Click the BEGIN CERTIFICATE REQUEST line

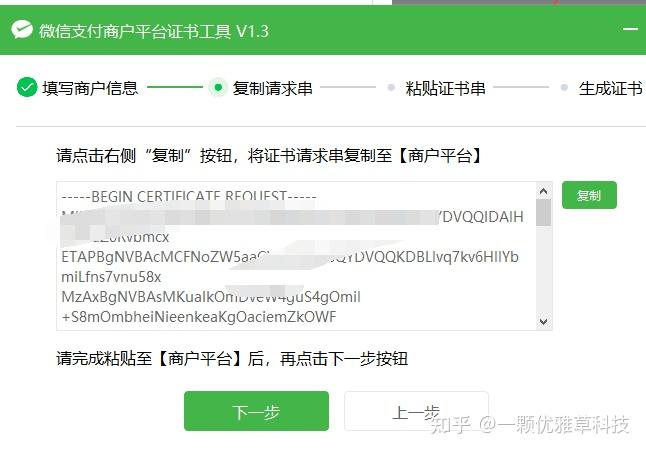(x=189, y=196)
